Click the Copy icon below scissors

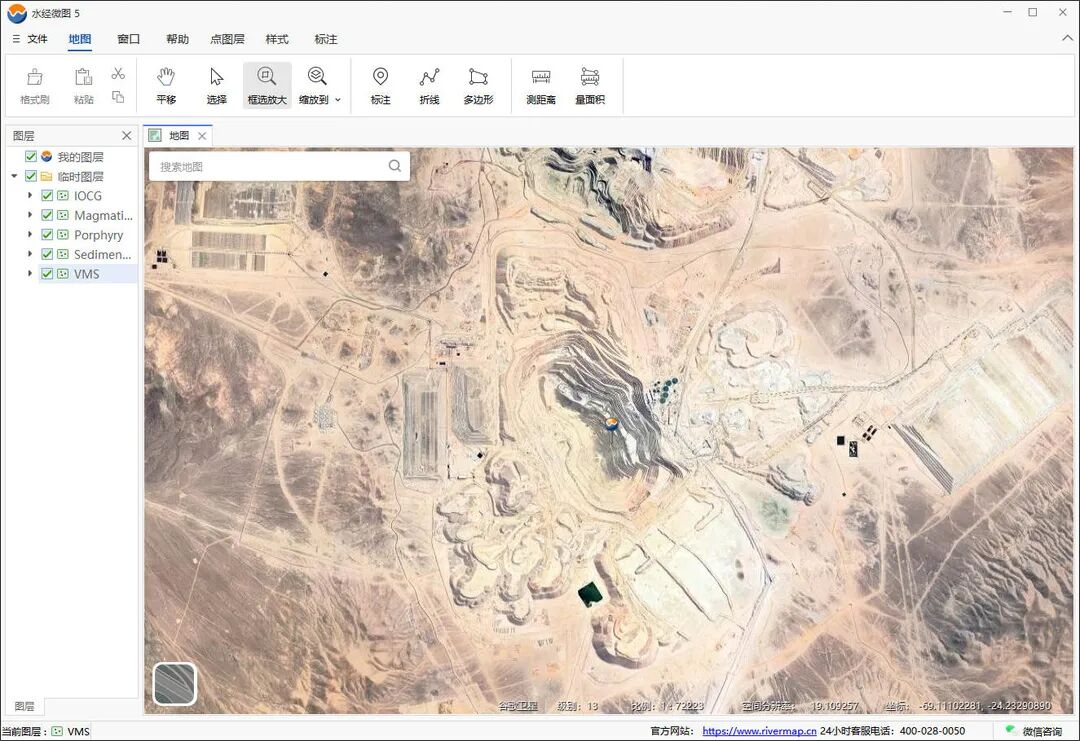point(118,97)
